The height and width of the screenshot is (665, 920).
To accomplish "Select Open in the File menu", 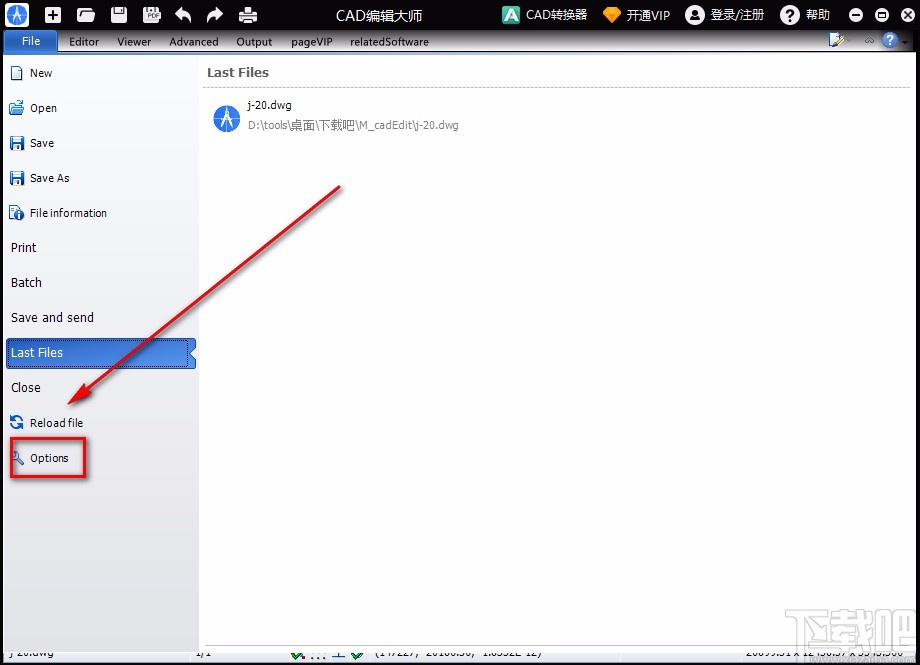I will coord(100,108).
